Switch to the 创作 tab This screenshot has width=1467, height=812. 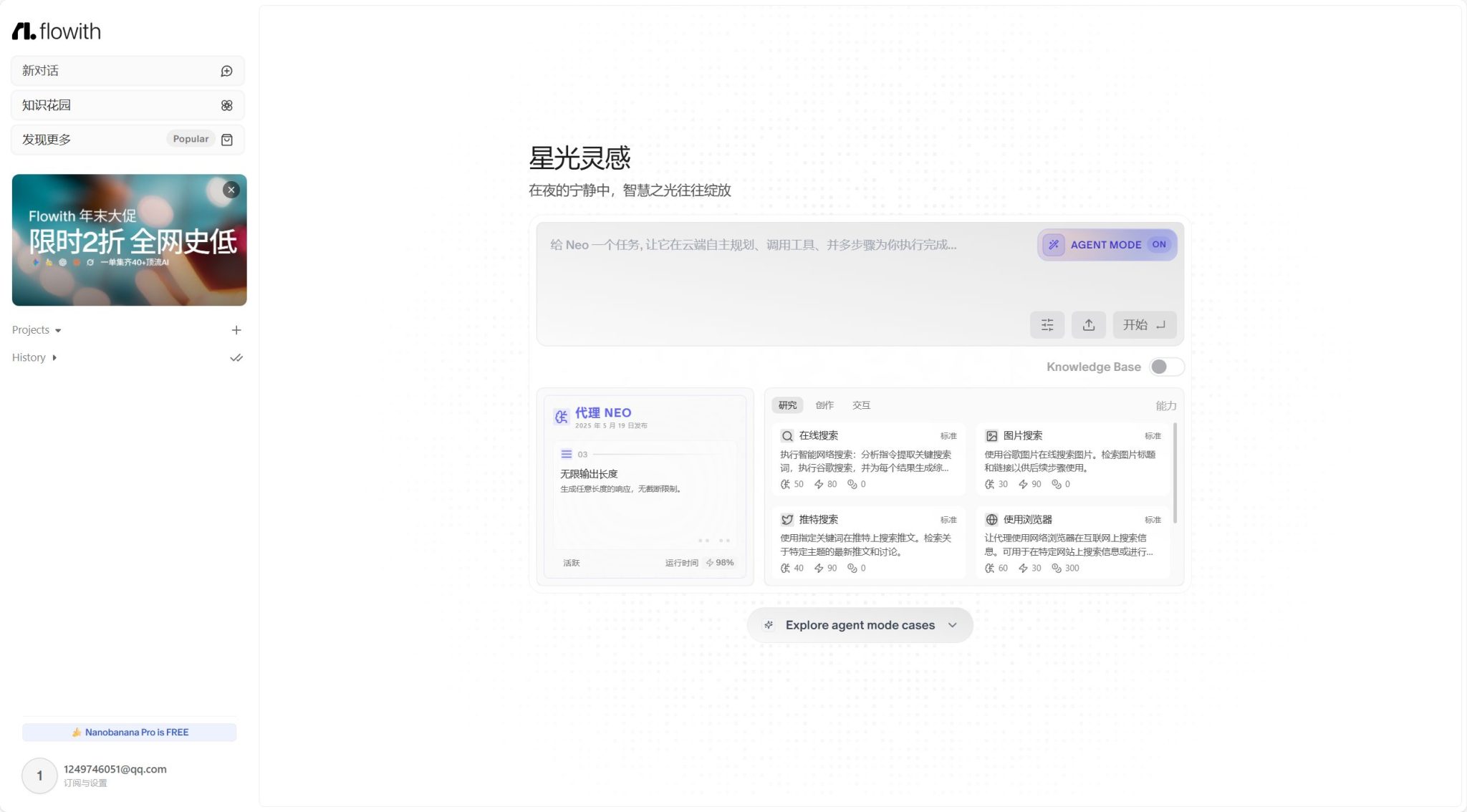824,405
